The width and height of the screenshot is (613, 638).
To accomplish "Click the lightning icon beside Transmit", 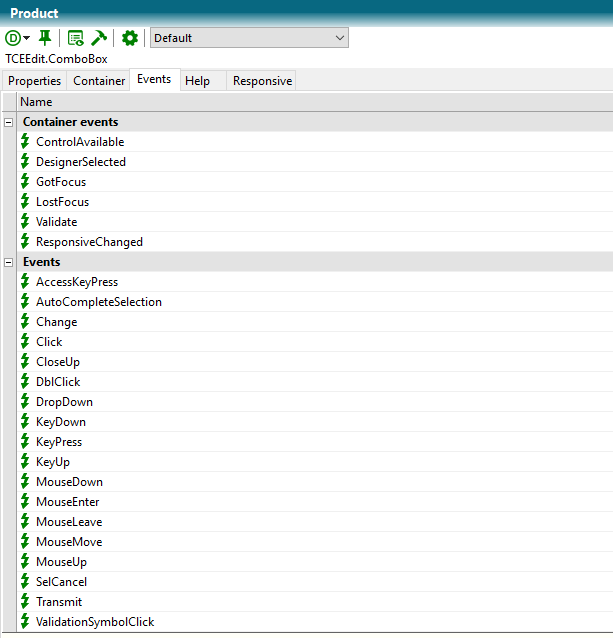I will click(26, 601).
